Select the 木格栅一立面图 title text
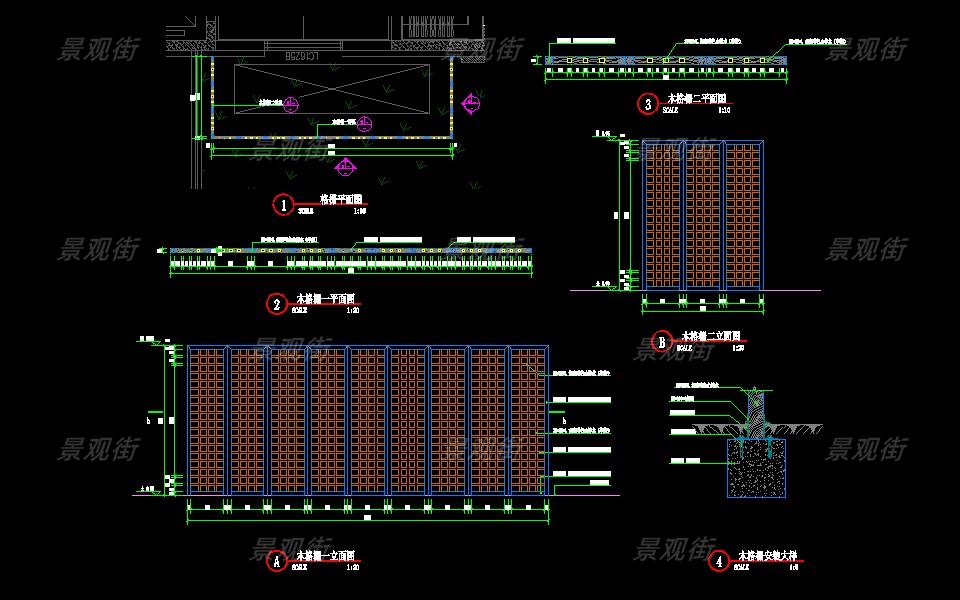This screenshot has width=960, height=600. pos(325,556)
